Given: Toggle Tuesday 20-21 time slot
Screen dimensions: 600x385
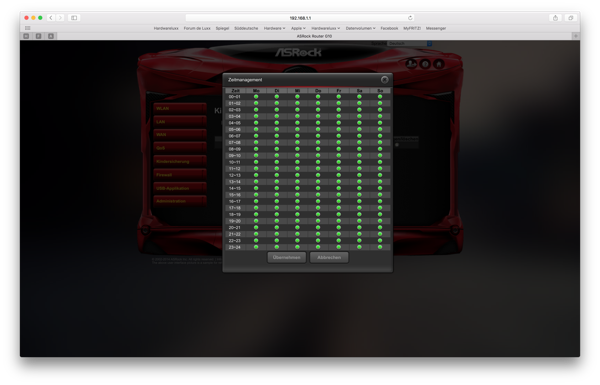Looking at the screenshot, I should pos(277,227).
